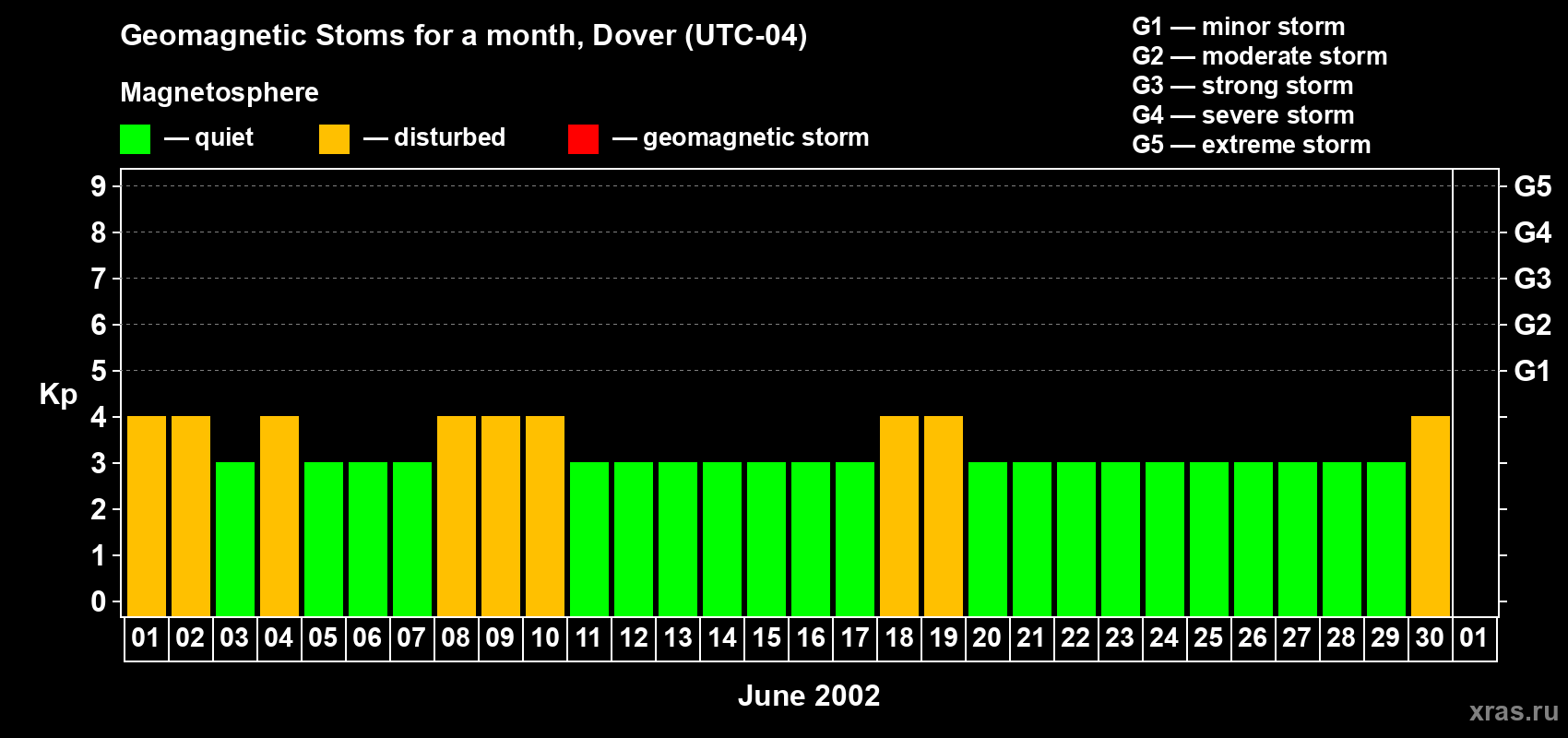Click the "G1 — minor storm" legend line

point(1239,27)
